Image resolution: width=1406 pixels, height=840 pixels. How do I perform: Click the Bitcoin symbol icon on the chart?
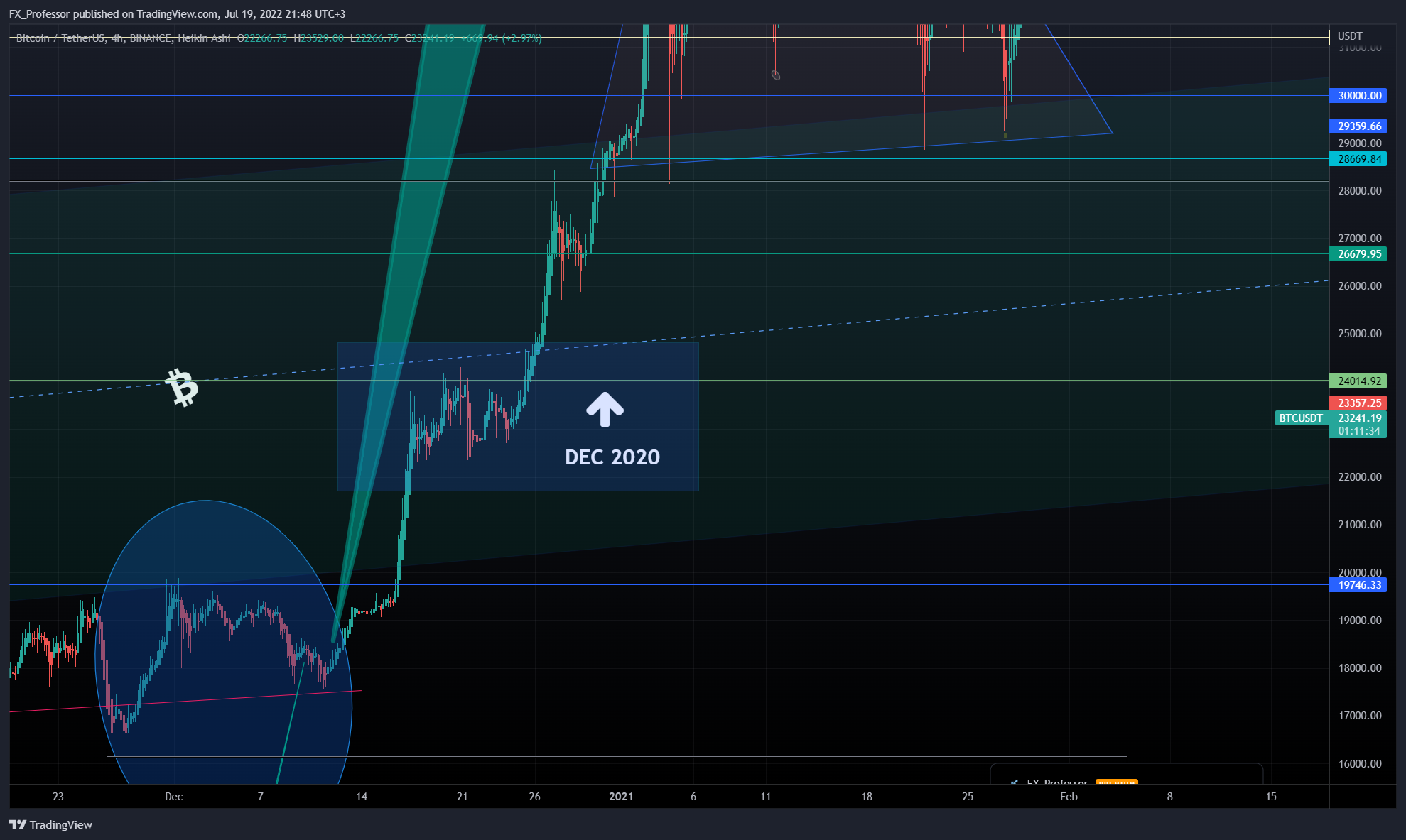182,387
